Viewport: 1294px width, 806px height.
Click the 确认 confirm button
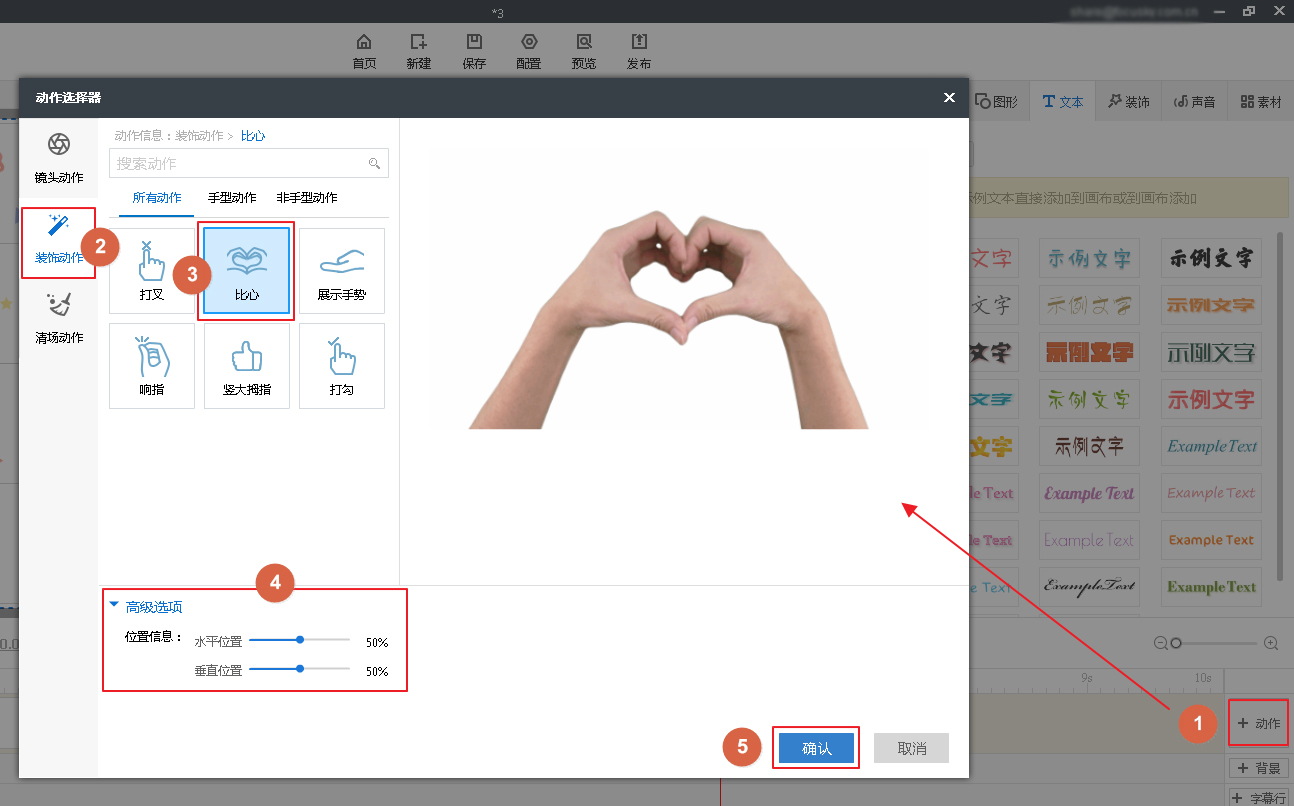coord(817,748)
